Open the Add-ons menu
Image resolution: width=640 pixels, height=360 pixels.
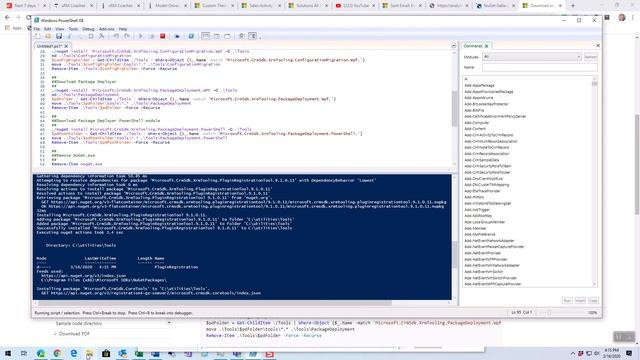(x=107, y=29)
